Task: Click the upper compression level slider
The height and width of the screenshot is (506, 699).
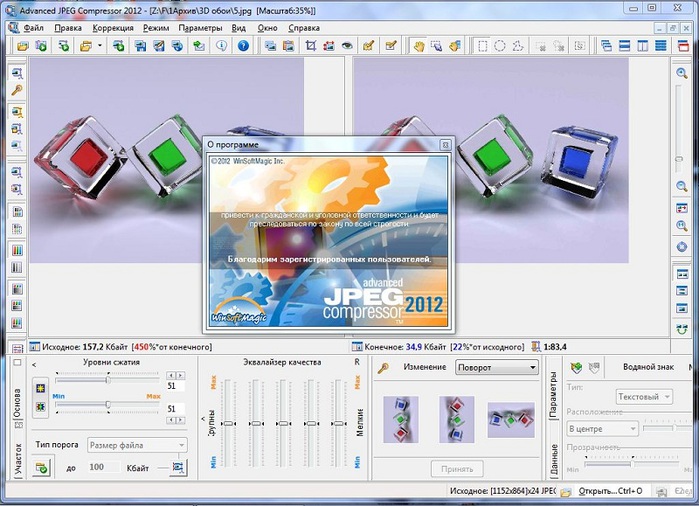Action: 107,379
